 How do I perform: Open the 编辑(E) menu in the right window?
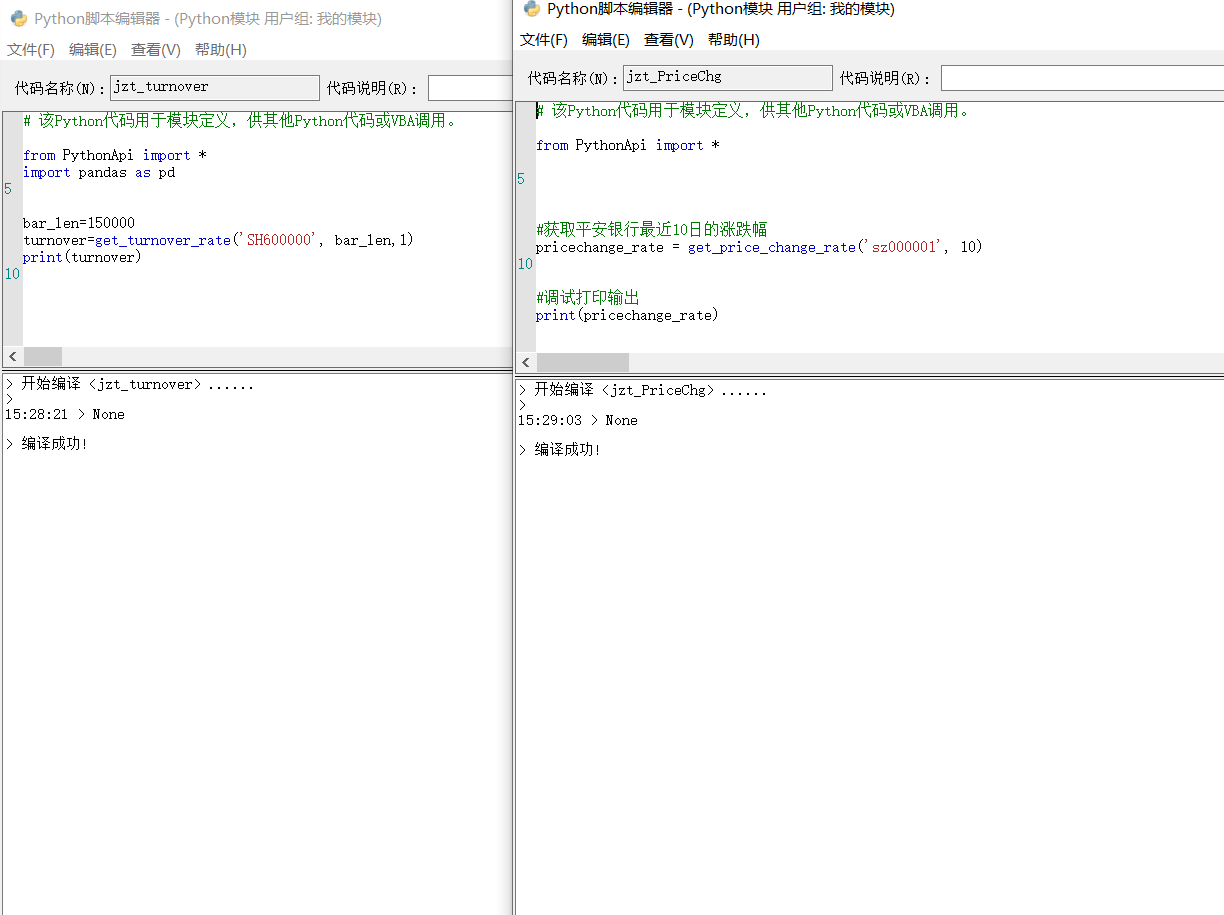tap(606, 40)
